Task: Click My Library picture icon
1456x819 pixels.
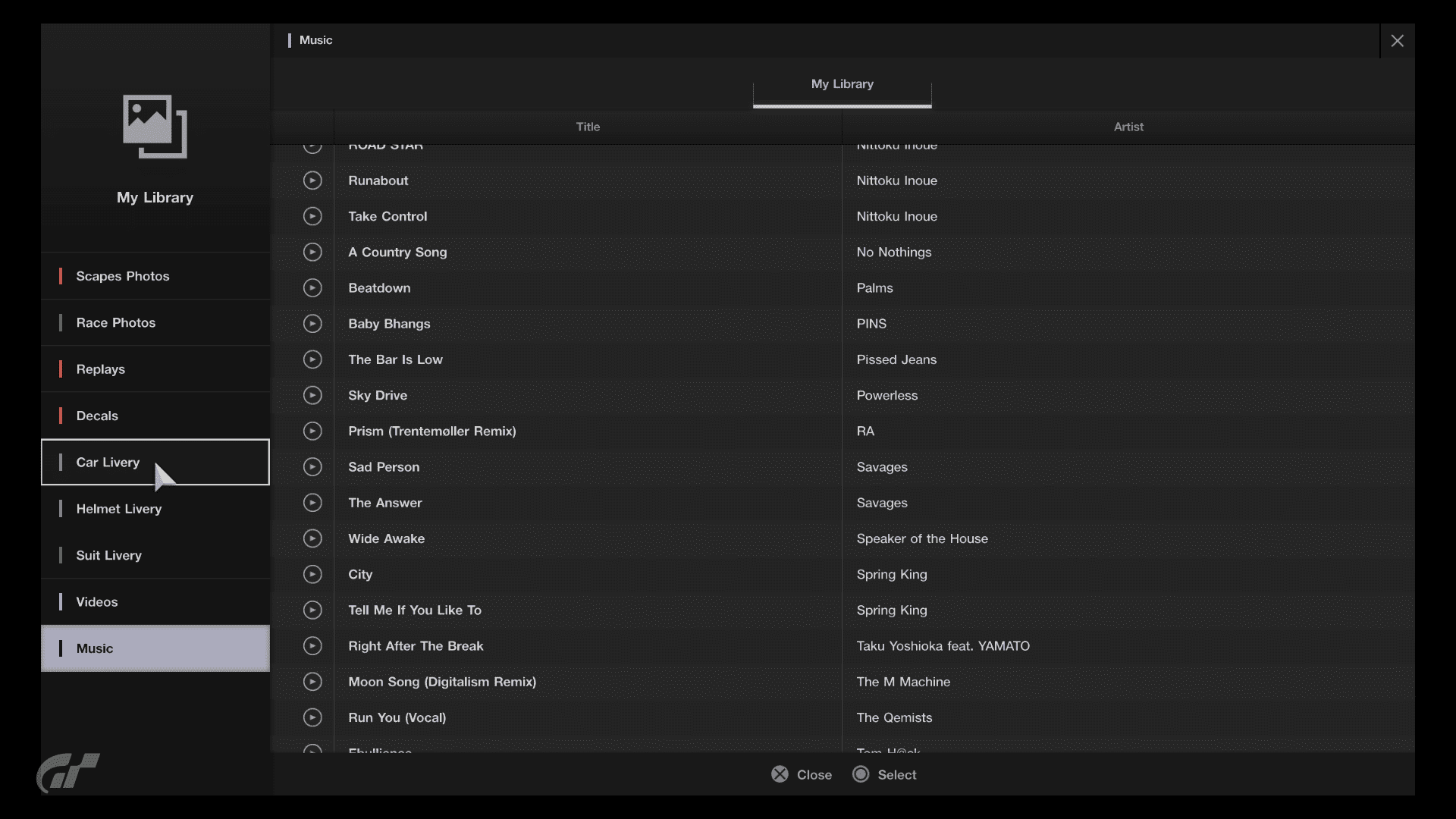Action: (x=155, y=127)
